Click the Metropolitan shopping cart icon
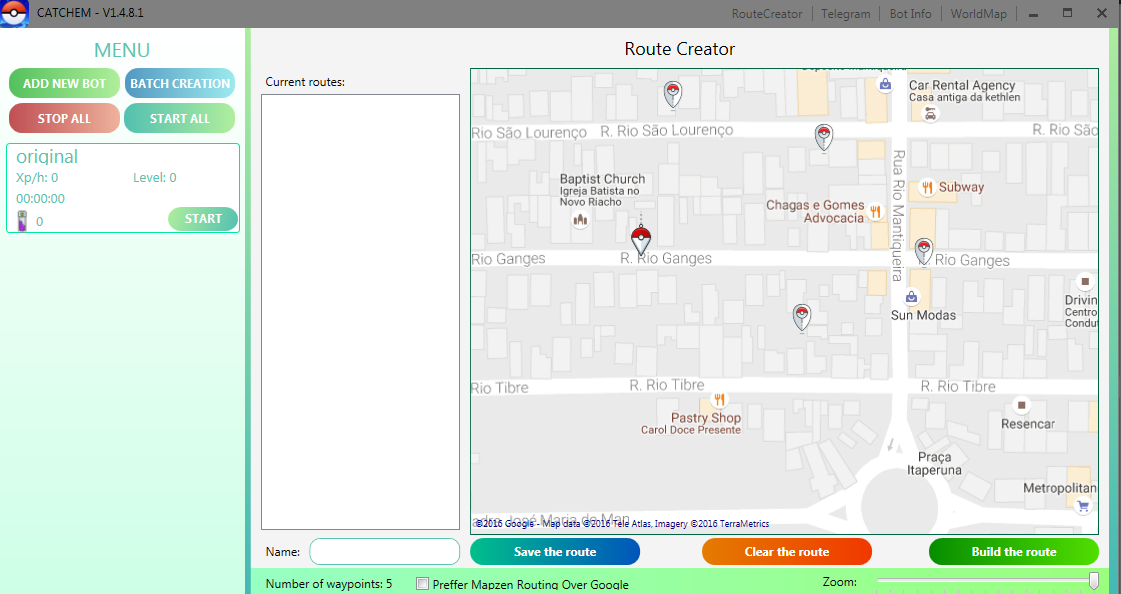 (x=1082, y=506)
